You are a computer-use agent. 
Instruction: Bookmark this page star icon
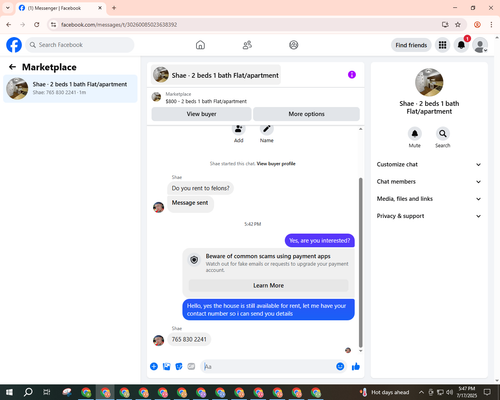(458, 25)
